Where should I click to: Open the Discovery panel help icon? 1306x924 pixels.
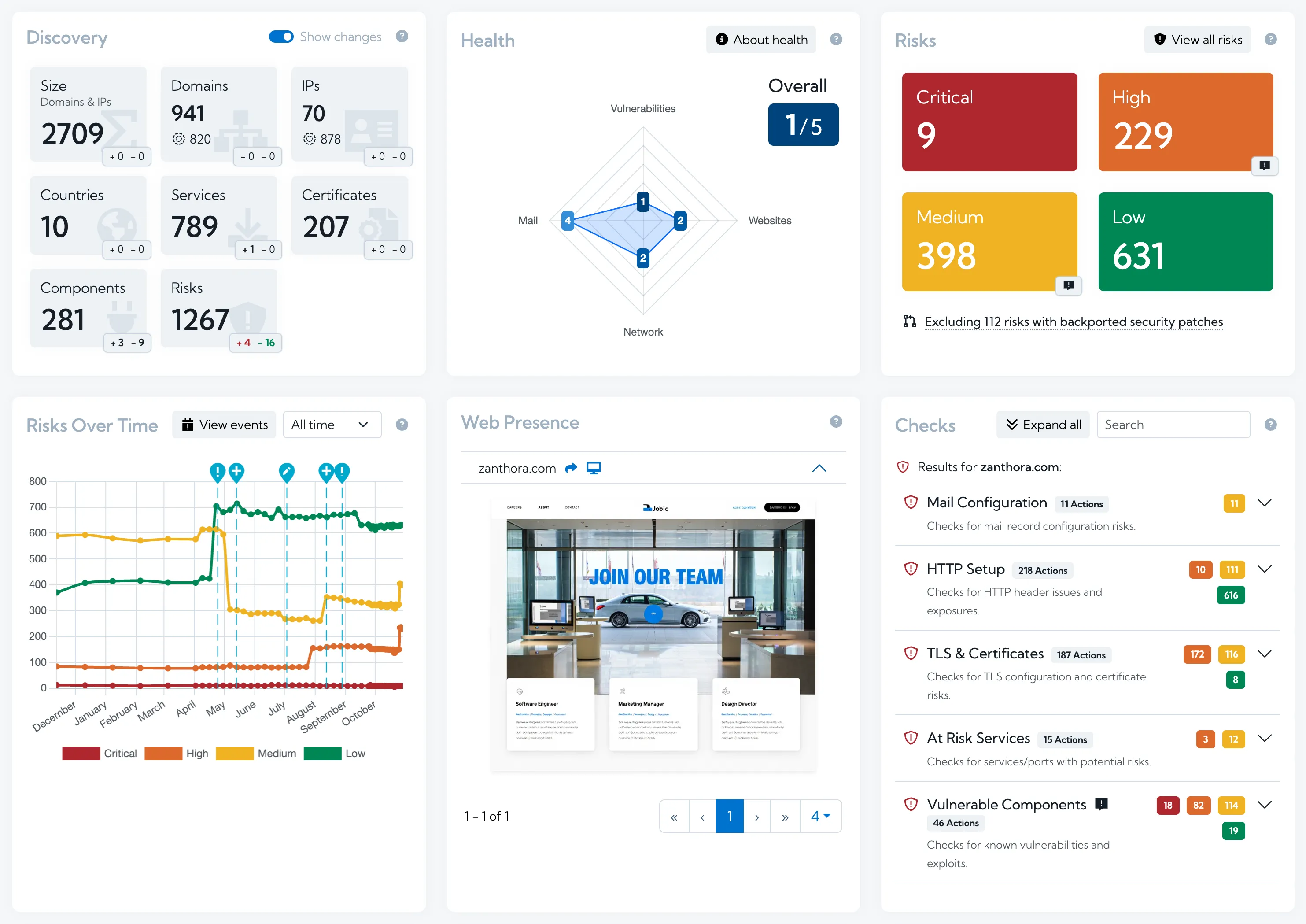pos(402,37)
